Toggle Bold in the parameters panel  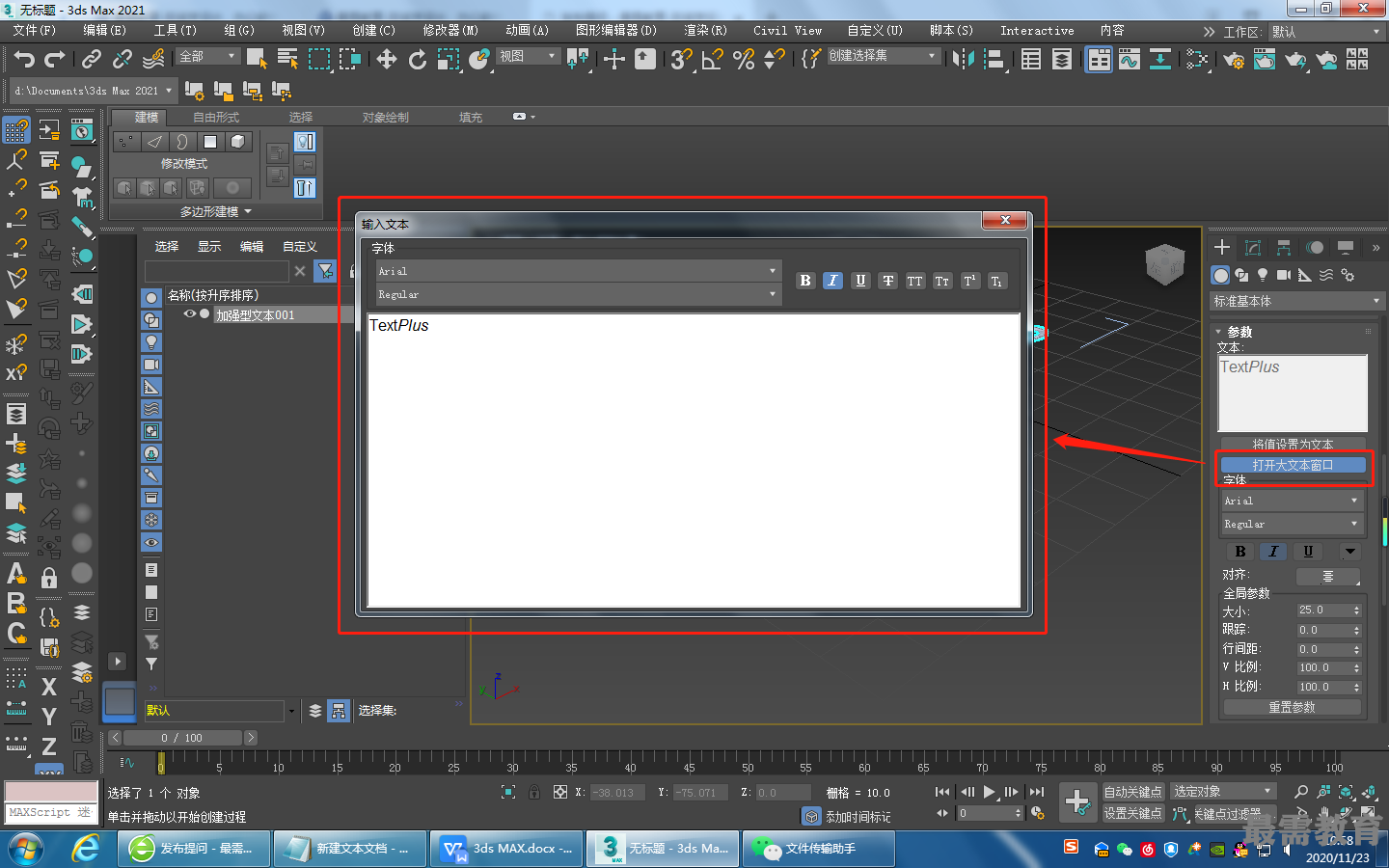click(x=1240, y=552)
